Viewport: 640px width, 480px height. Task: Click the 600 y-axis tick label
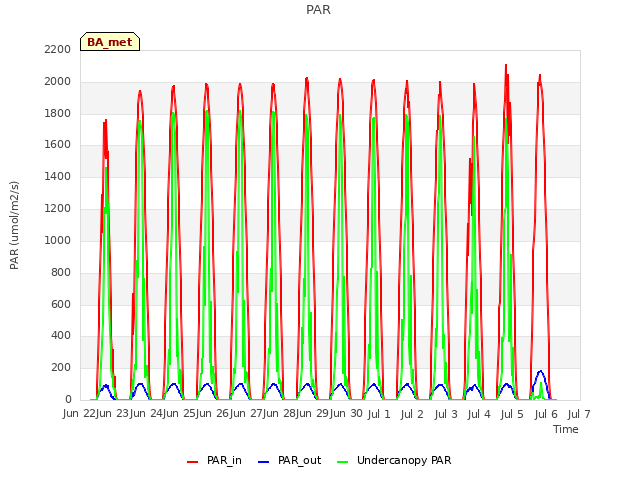pyautogui.click(x=61, y=304)
